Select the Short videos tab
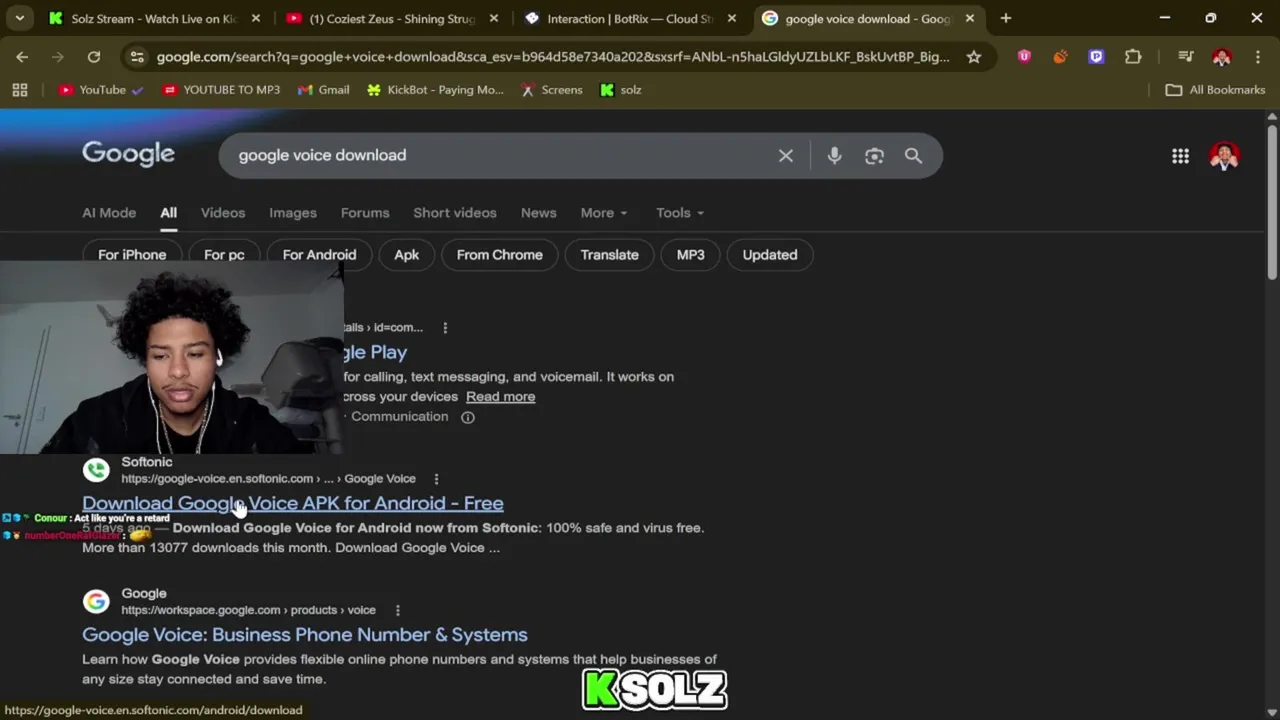The height and width of the screenshot is (720, 1280). [x=455, y=213]
